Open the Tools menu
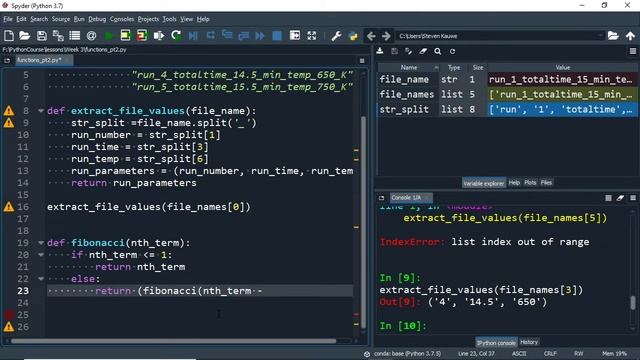Screen dimensions: 640x360 tap(169, 19)
